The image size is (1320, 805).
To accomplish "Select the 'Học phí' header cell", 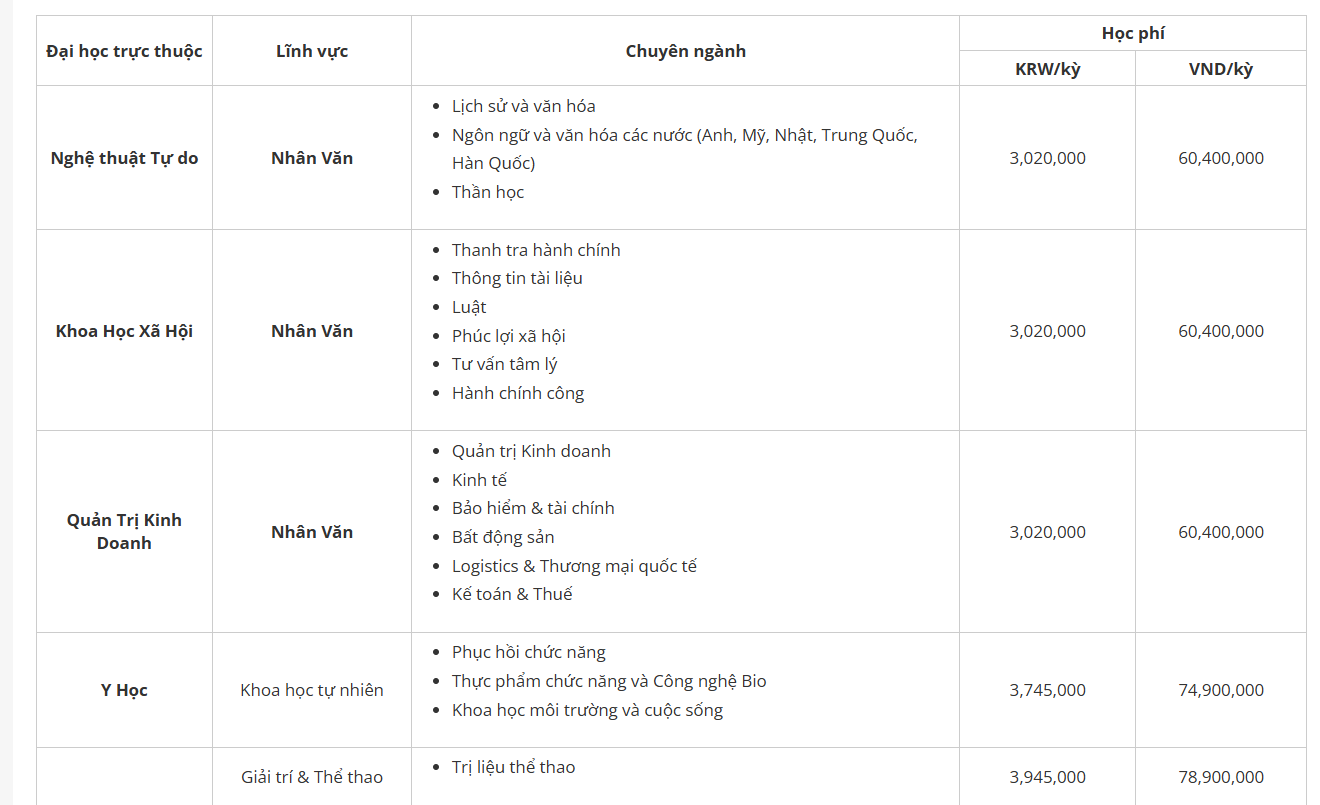I will (1133, 33).
